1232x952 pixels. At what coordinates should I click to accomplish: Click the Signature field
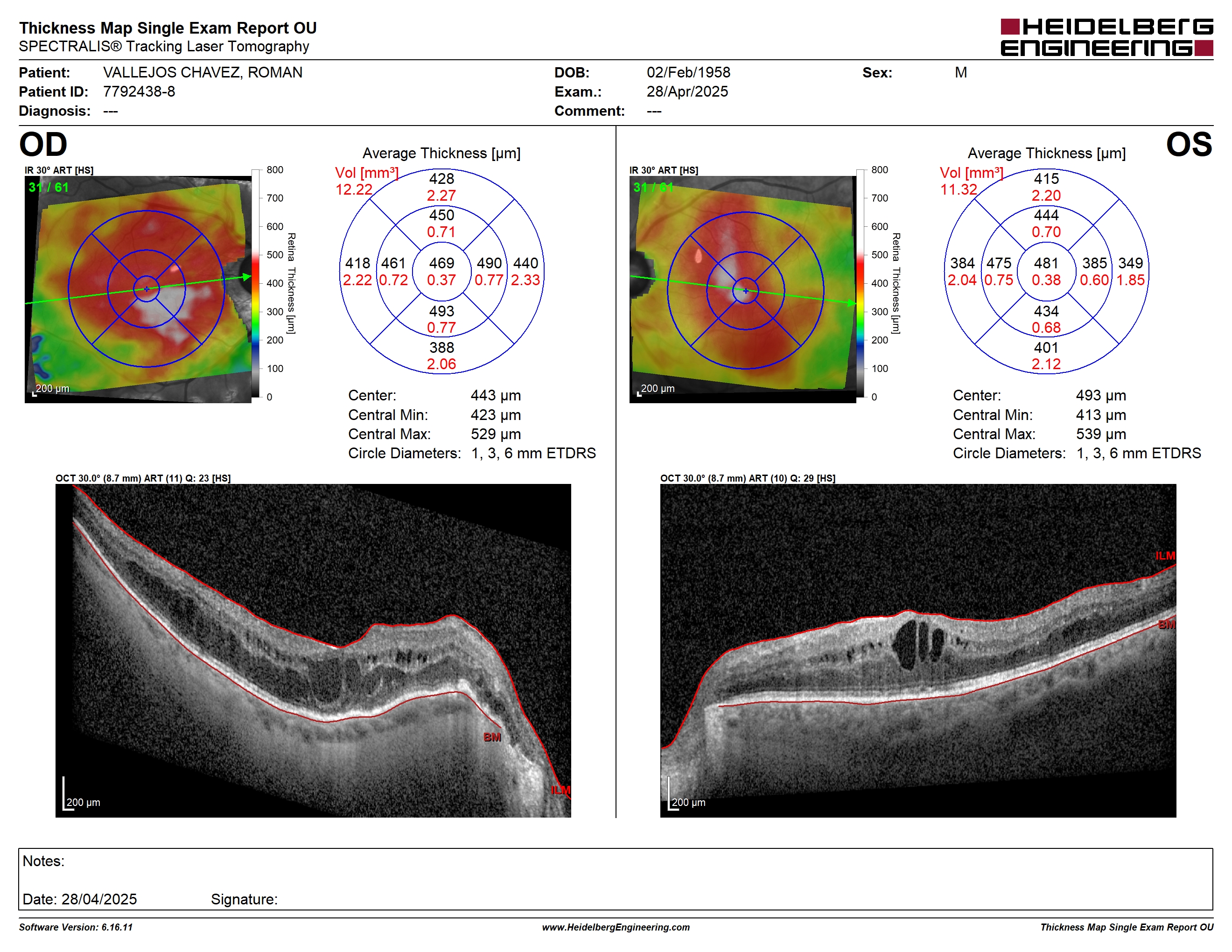point(244,900)
